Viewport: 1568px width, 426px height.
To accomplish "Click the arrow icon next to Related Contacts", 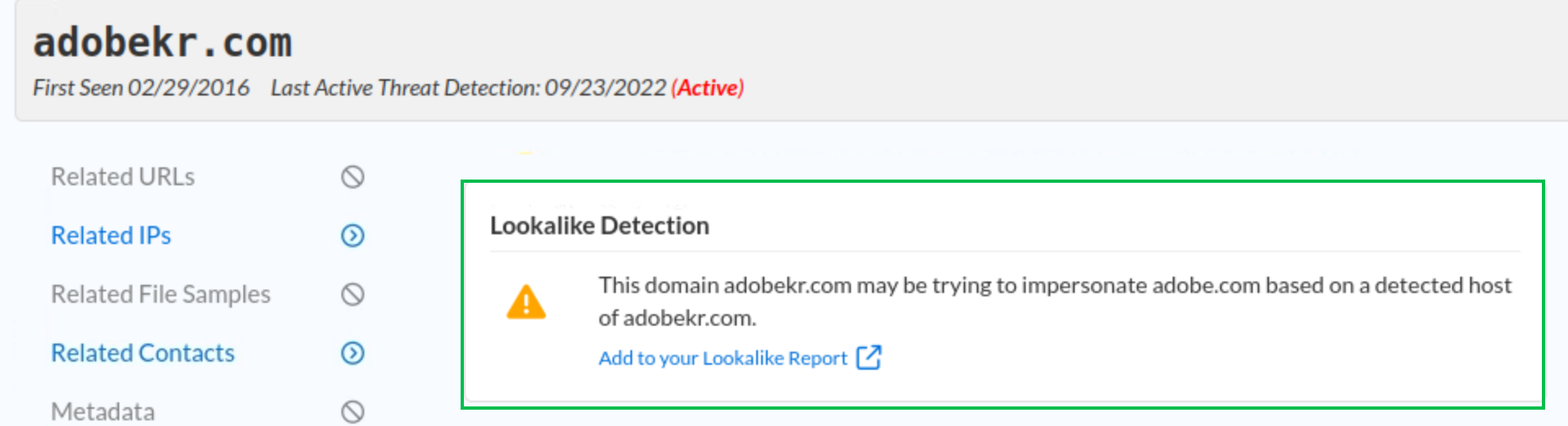I will [353, 353].
